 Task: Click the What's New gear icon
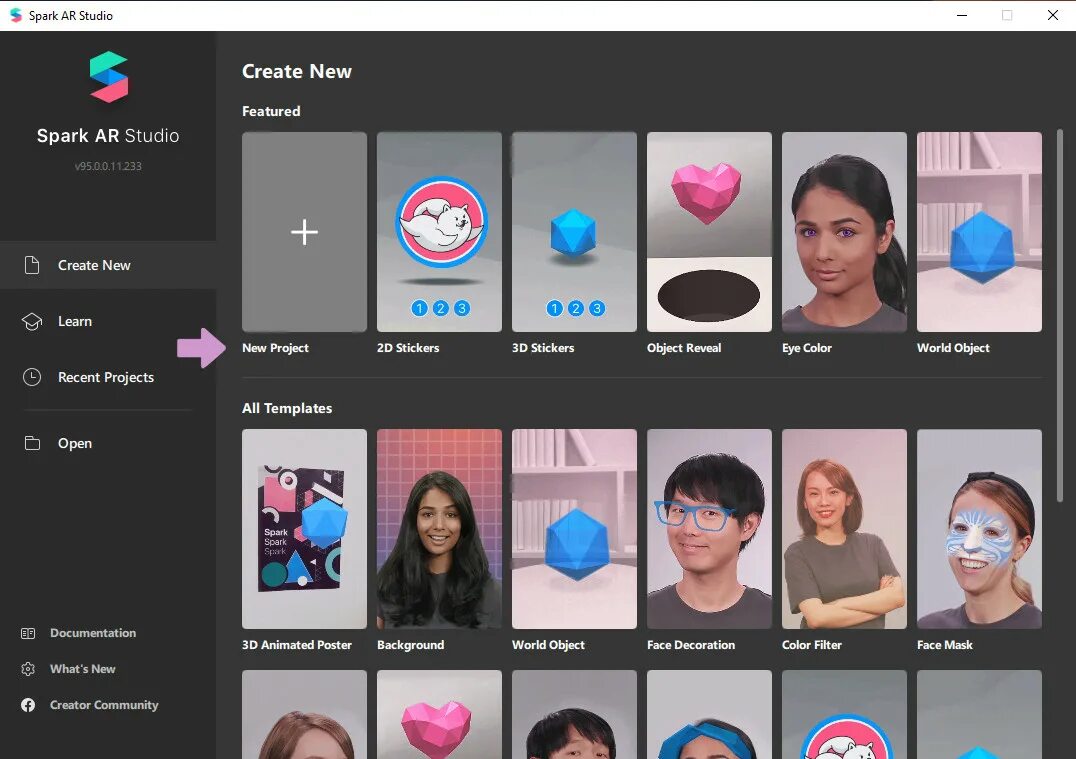(28, 669)
